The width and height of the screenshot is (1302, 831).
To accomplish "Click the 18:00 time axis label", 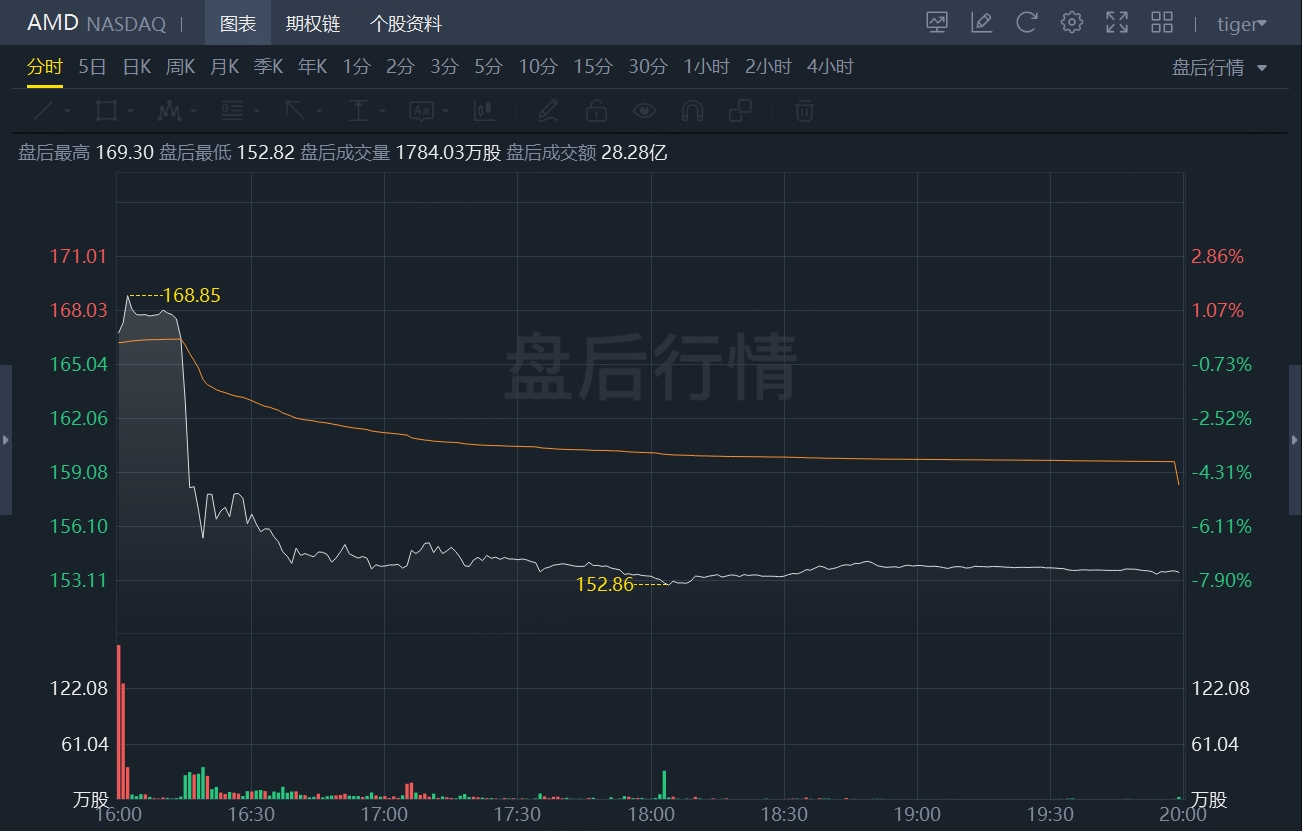I will (x=651, y=814).
